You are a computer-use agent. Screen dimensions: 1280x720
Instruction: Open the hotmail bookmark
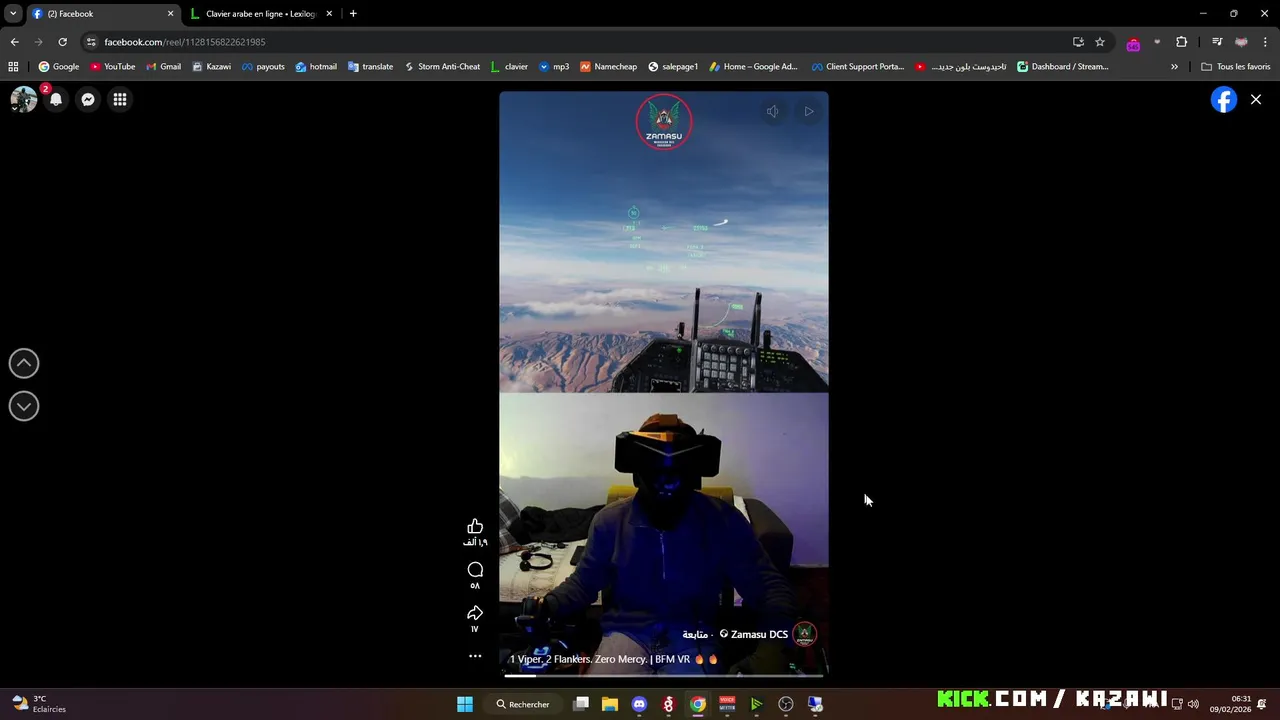click(x=316, y=67)
